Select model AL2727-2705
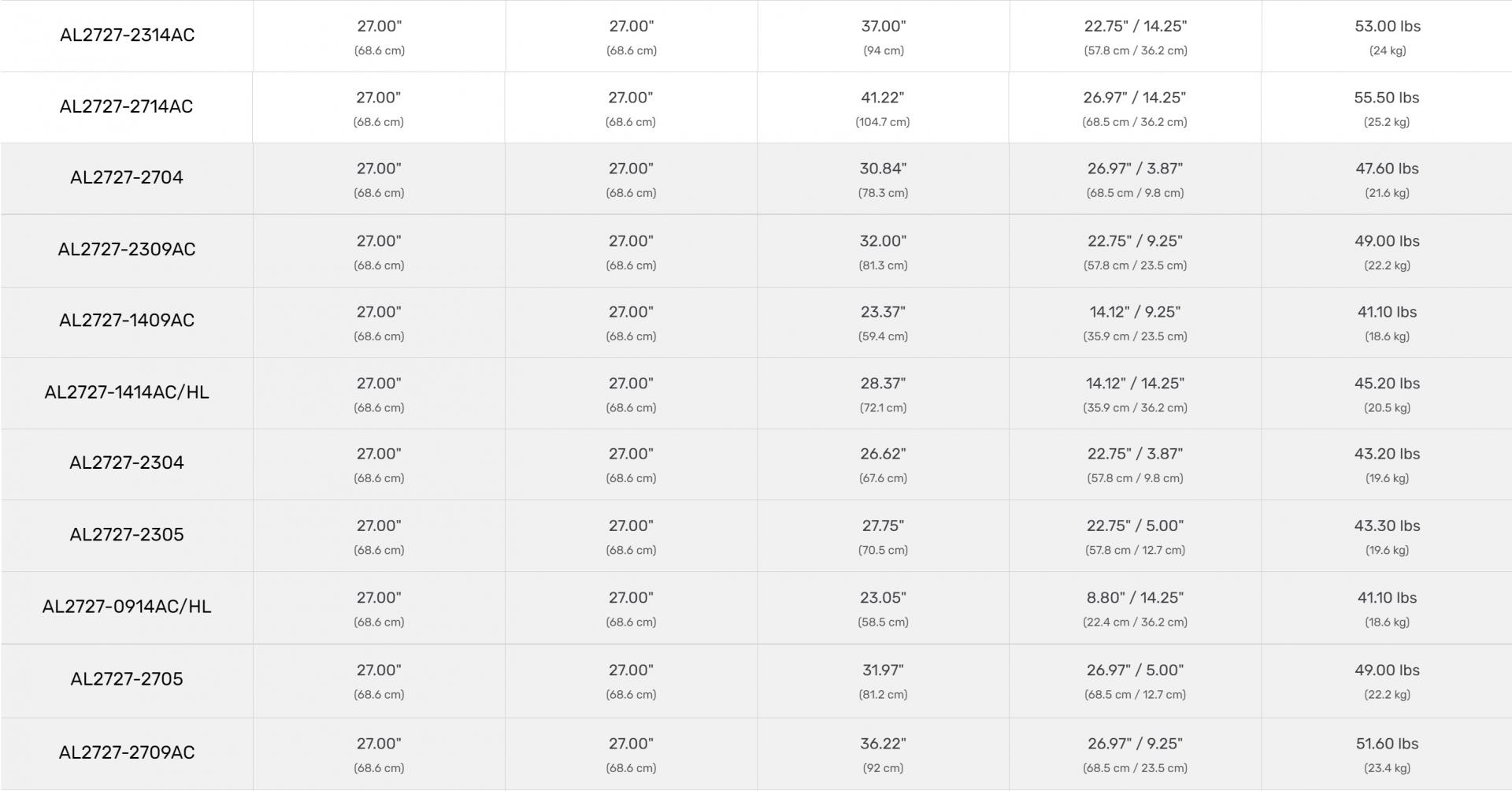The width and height of the screenshot is (1512, 791). tap(126, 678)
